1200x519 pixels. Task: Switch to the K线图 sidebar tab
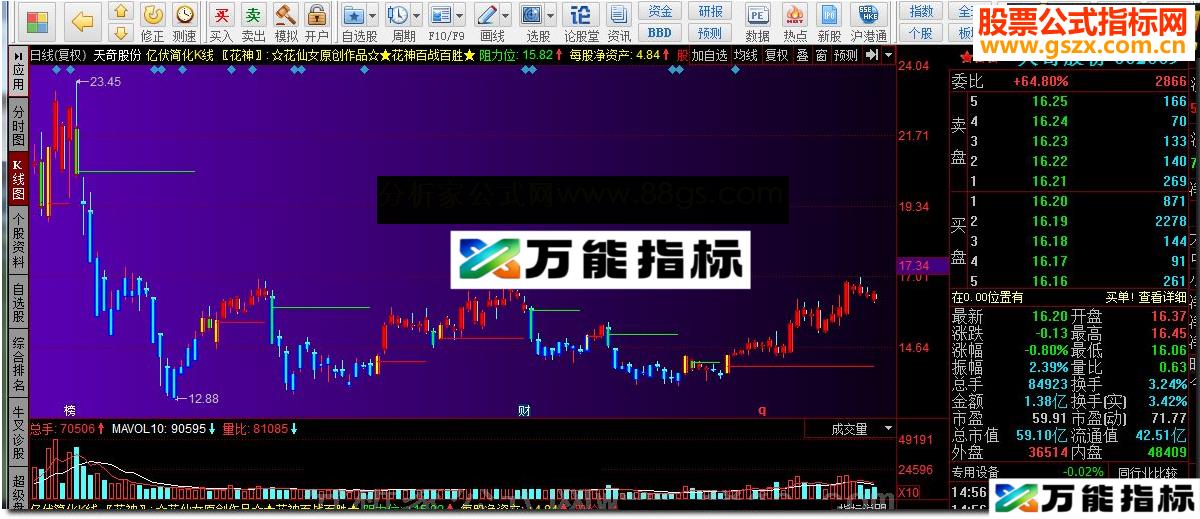click(x=18, y=180)
